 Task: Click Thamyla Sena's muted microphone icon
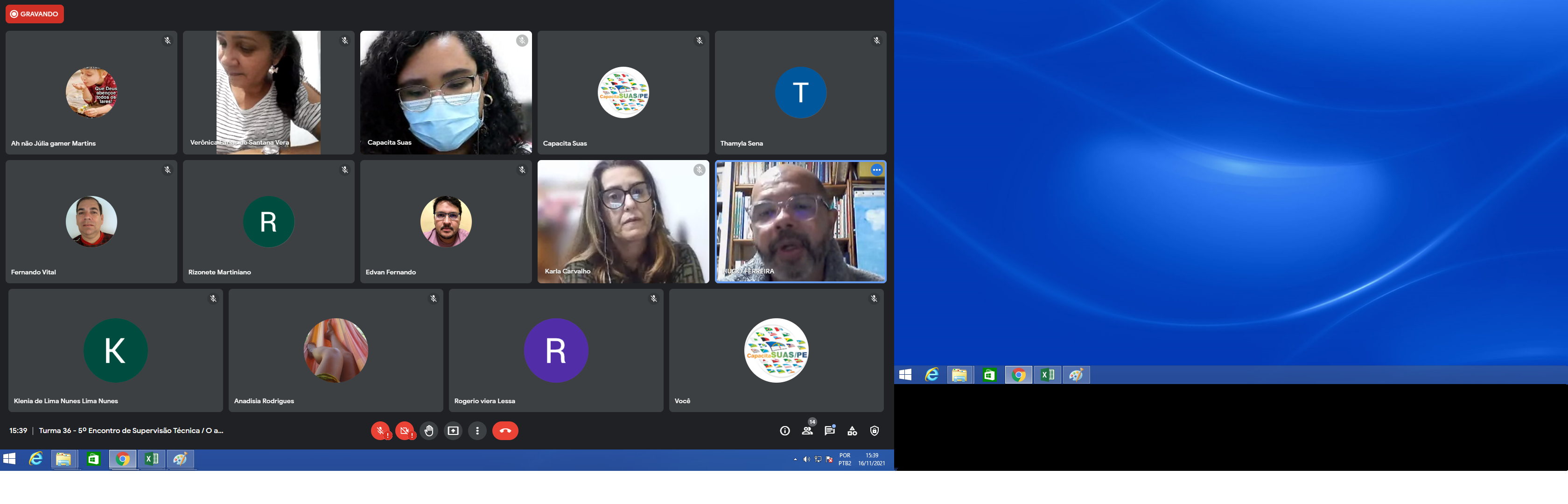(x=876, y=41)
